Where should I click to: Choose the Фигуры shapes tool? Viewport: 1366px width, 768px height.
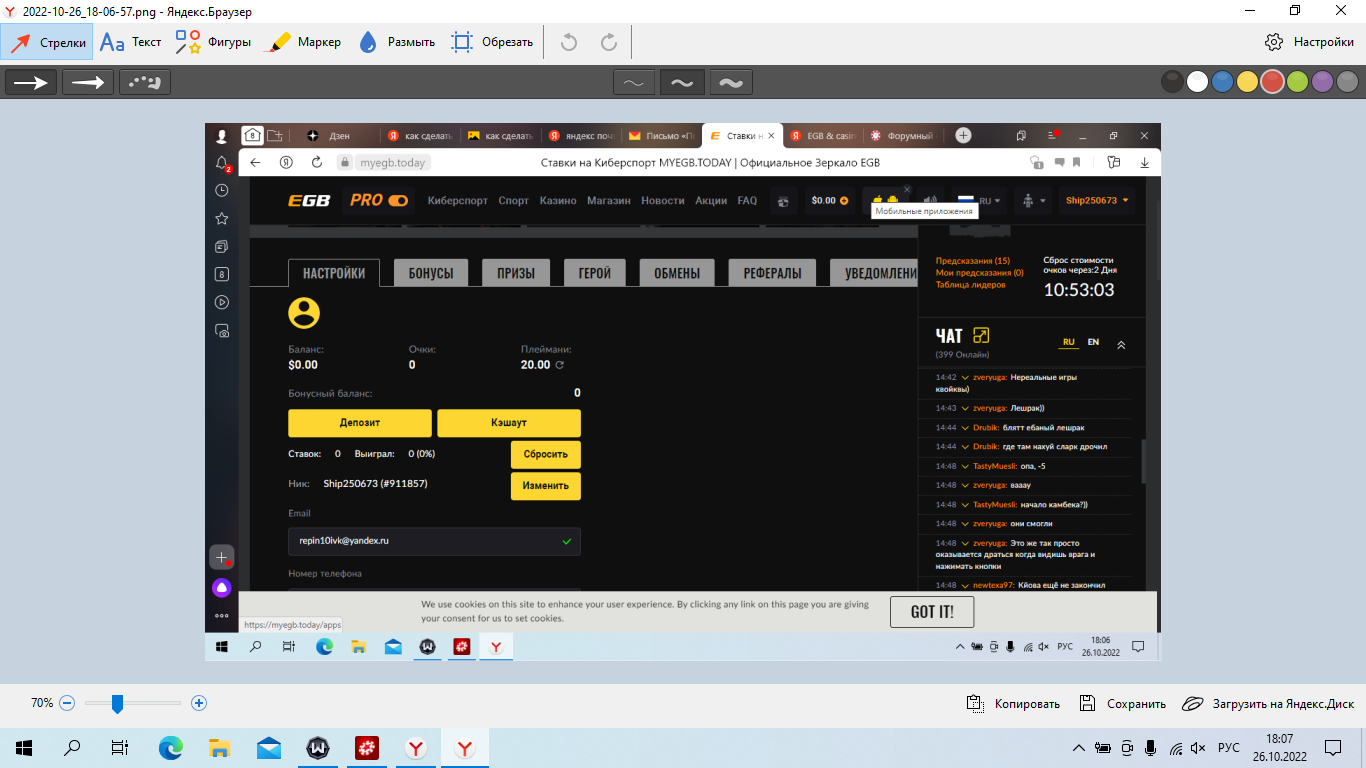pyautogui.click(x=212, y=42)
